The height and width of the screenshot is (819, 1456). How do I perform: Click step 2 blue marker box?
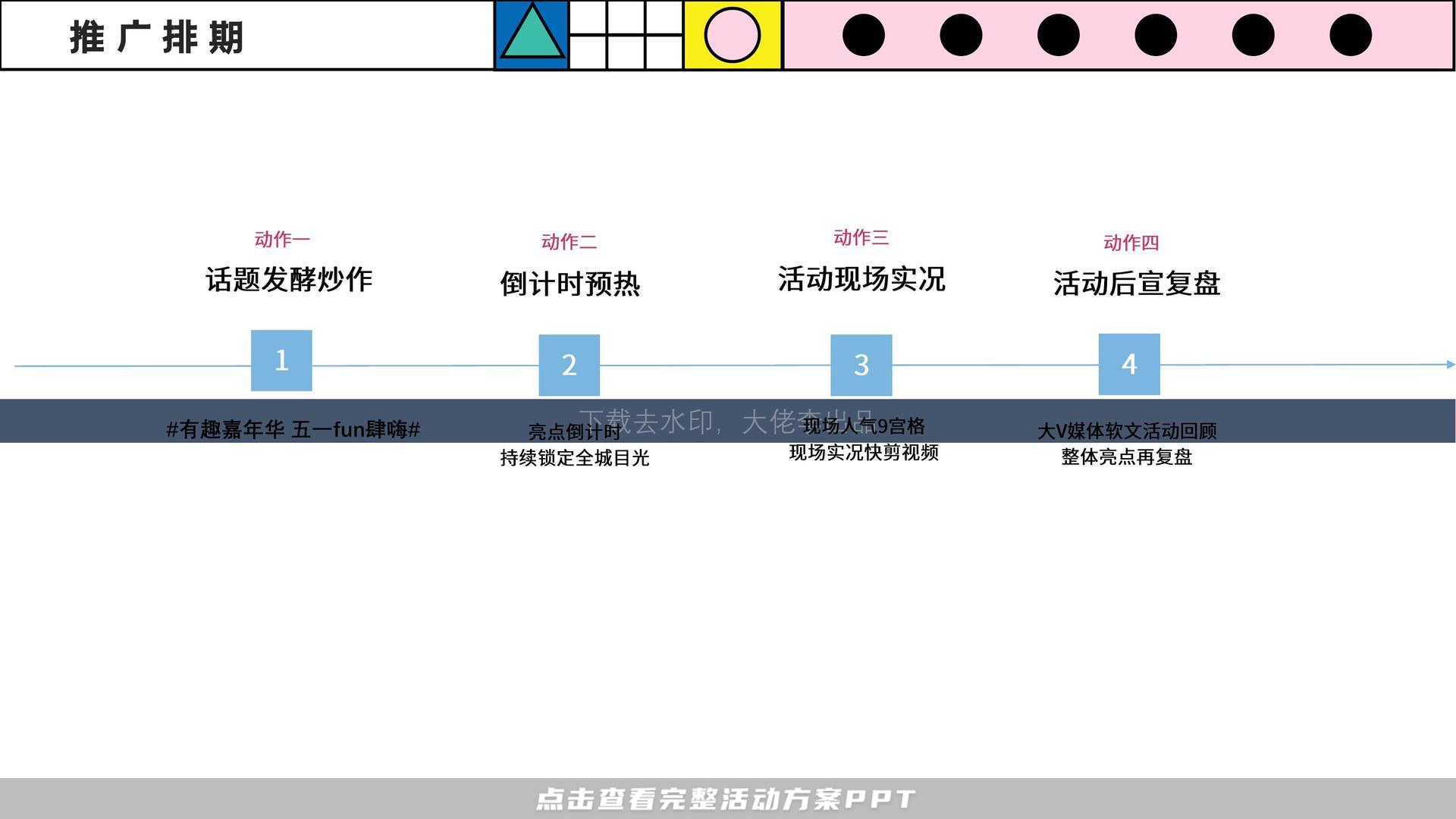click(568, 361)
